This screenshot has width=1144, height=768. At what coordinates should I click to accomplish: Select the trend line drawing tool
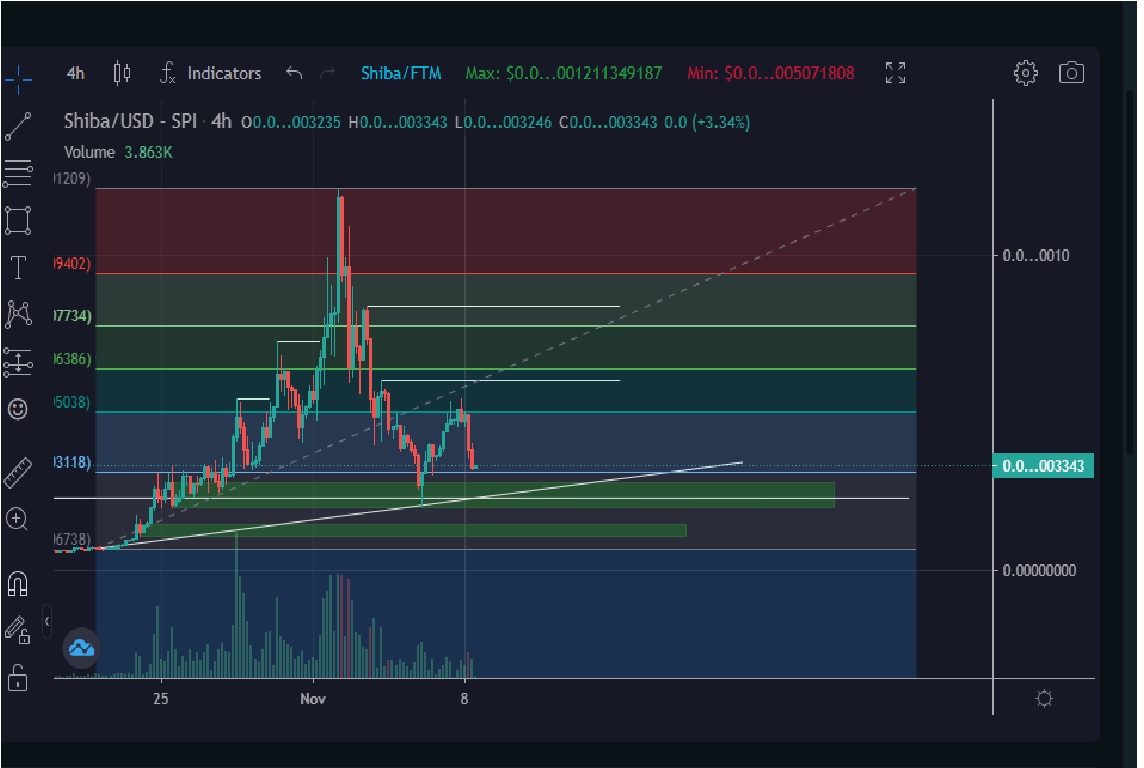pyautogui.click(x=18, y=126)
